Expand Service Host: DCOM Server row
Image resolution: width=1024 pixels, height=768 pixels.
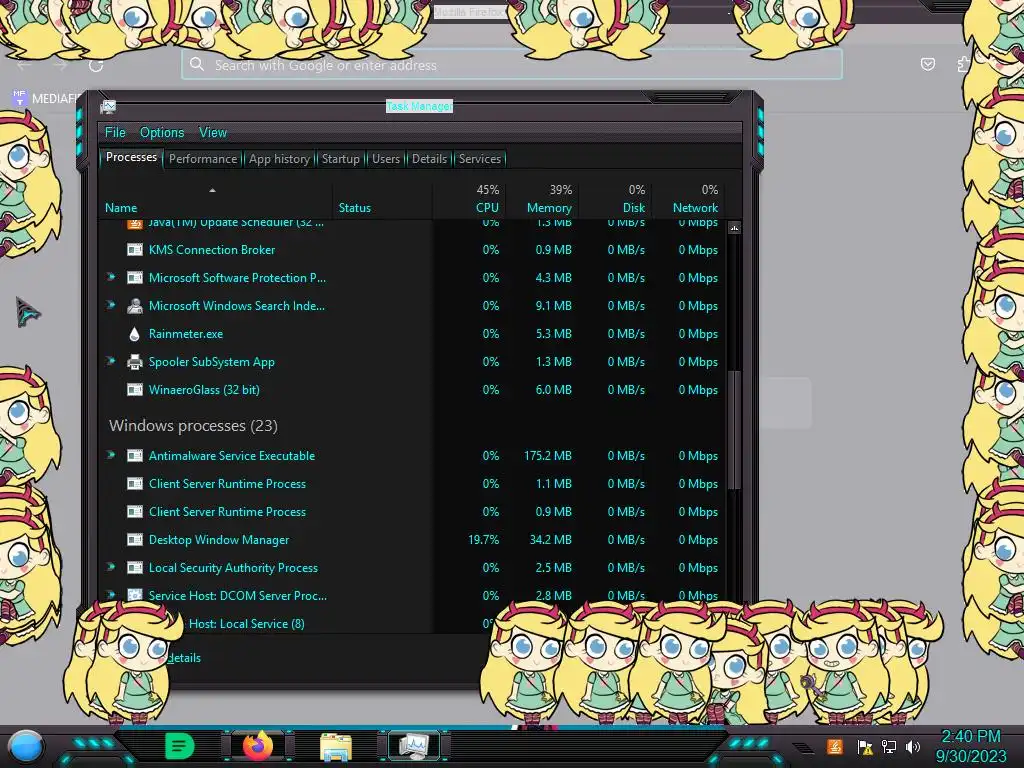(111, 594)
